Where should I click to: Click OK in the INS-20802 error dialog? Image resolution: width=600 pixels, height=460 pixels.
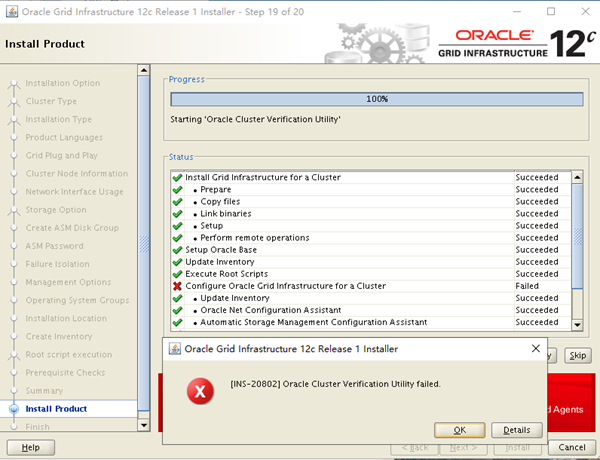(x=460, y=430)
